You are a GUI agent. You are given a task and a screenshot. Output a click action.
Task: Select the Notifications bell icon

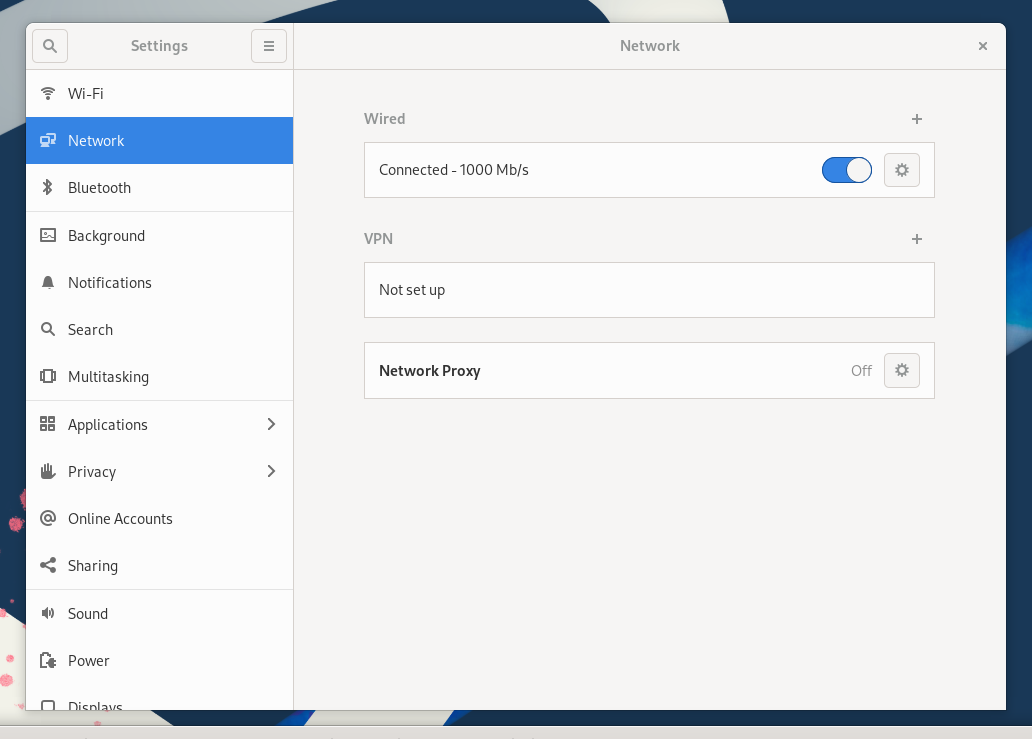pos(48,282)
